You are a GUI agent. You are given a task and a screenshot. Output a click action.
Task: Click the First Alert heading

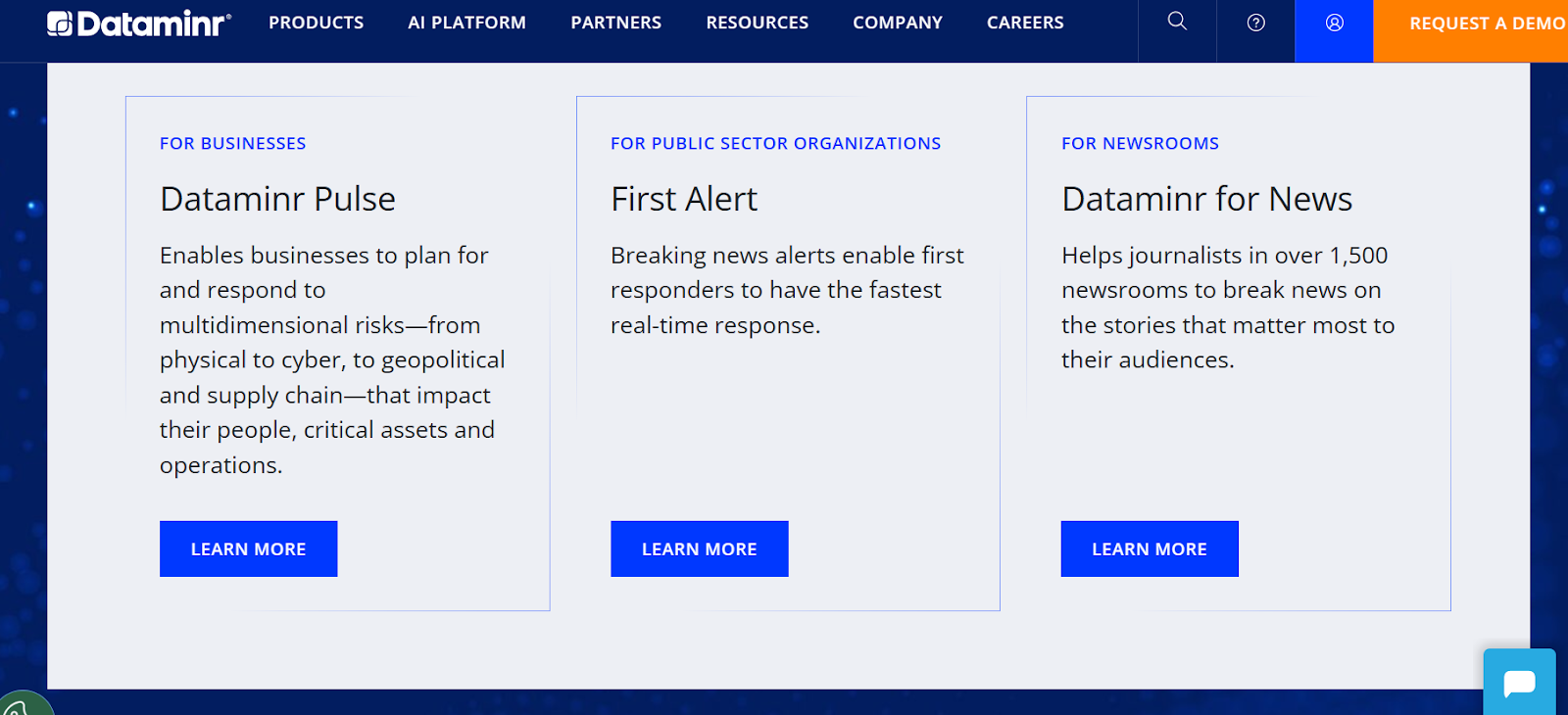point(684,200)
